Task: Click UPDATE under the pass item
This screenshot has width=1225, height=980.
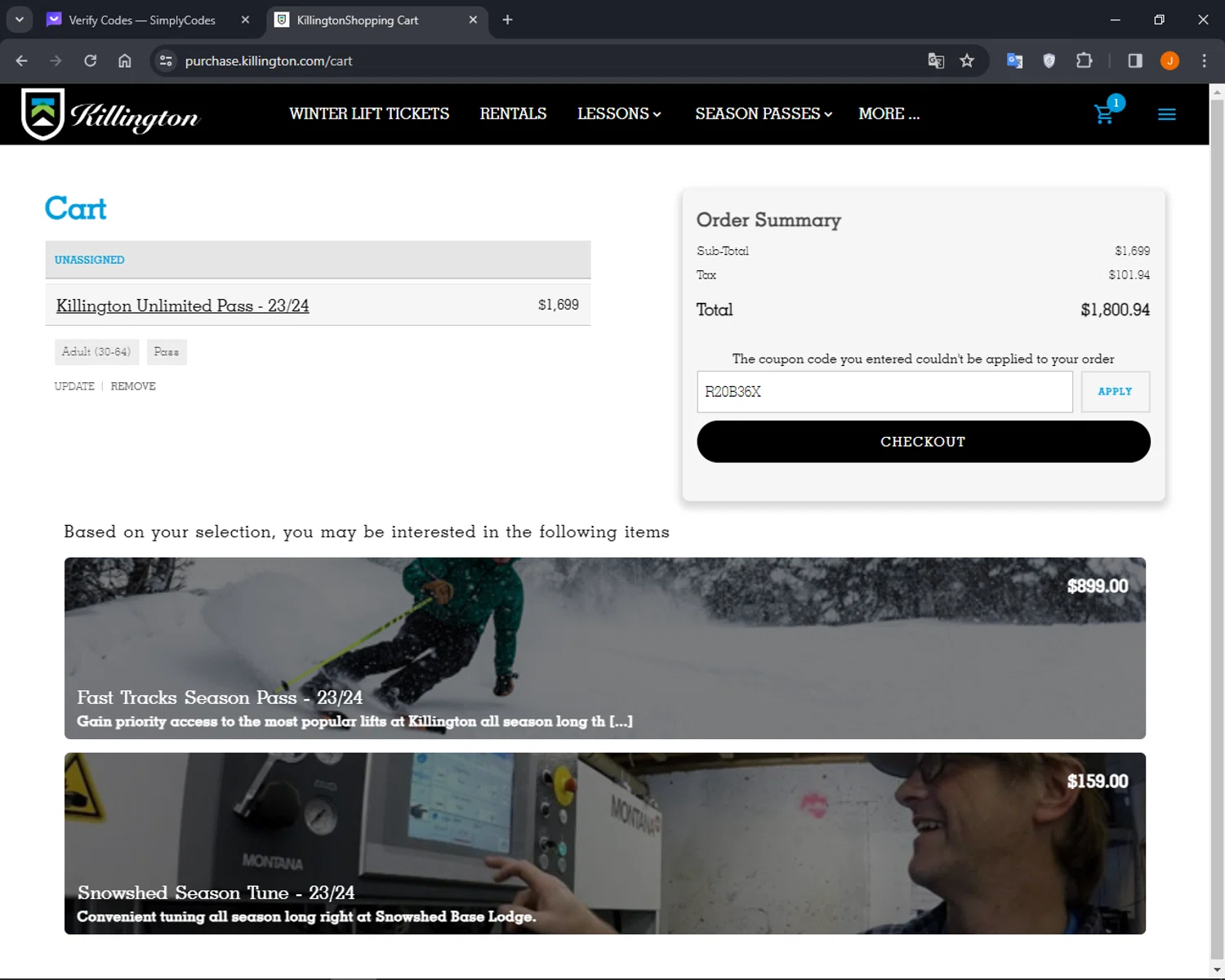Action: tap(74, 386)
